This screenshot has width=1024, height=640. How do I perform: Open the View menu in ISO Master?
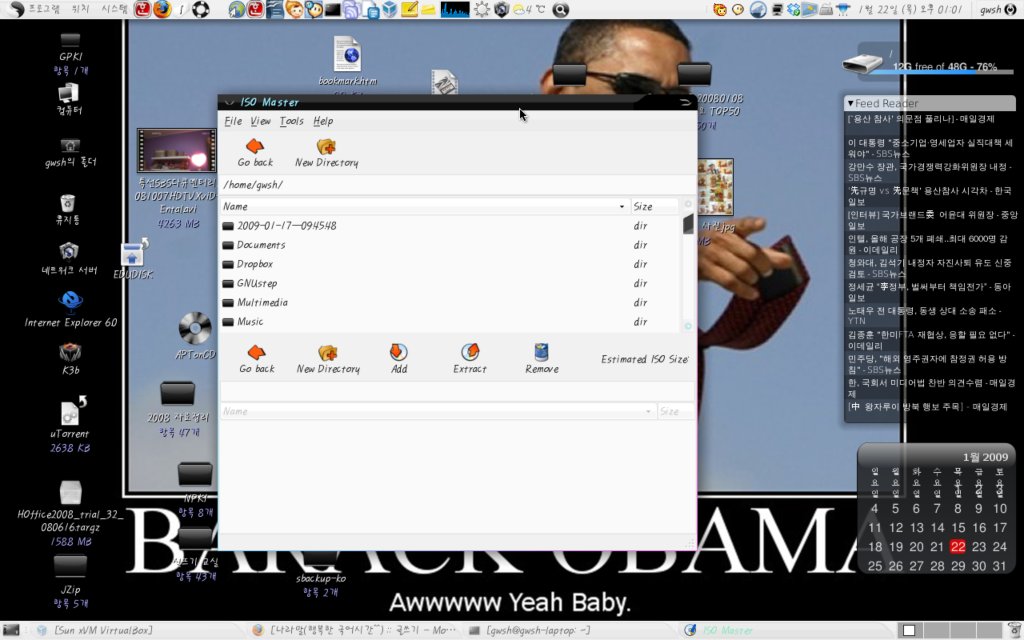coord(260,121)
